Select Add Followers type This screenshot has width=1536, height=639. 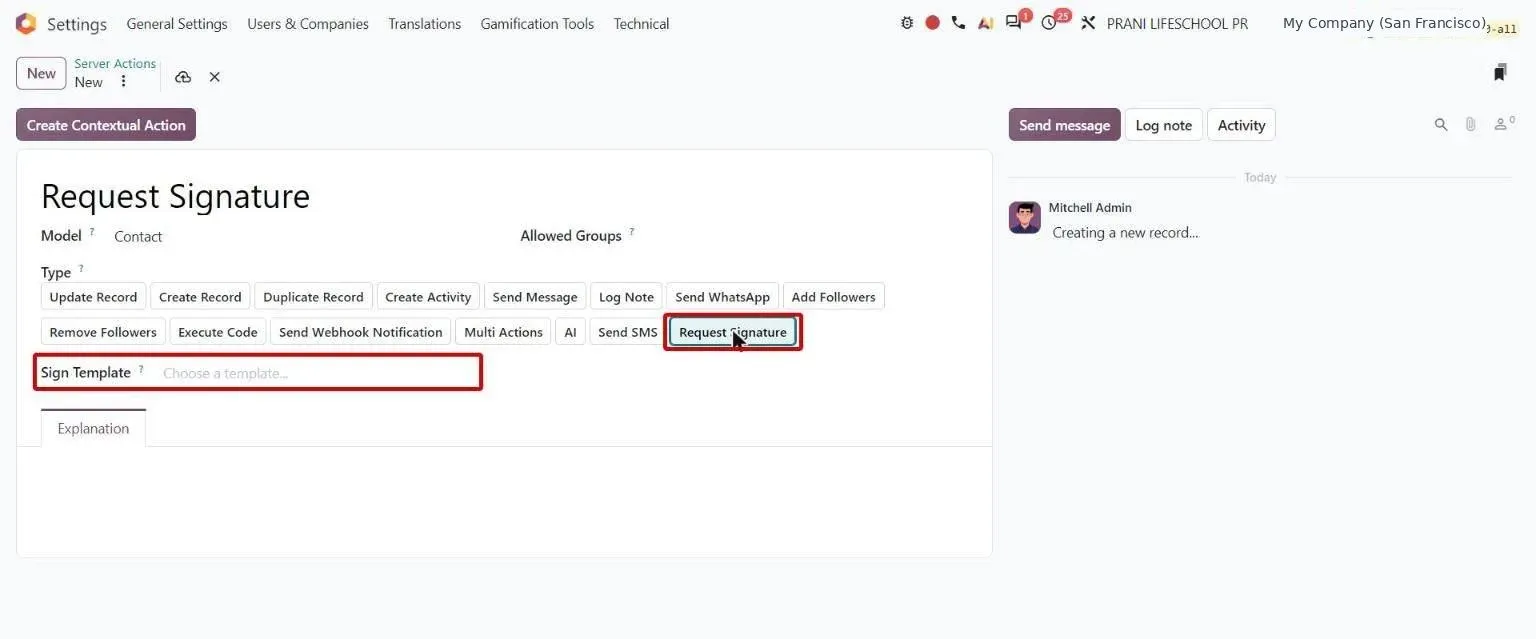tap(833, 297)
